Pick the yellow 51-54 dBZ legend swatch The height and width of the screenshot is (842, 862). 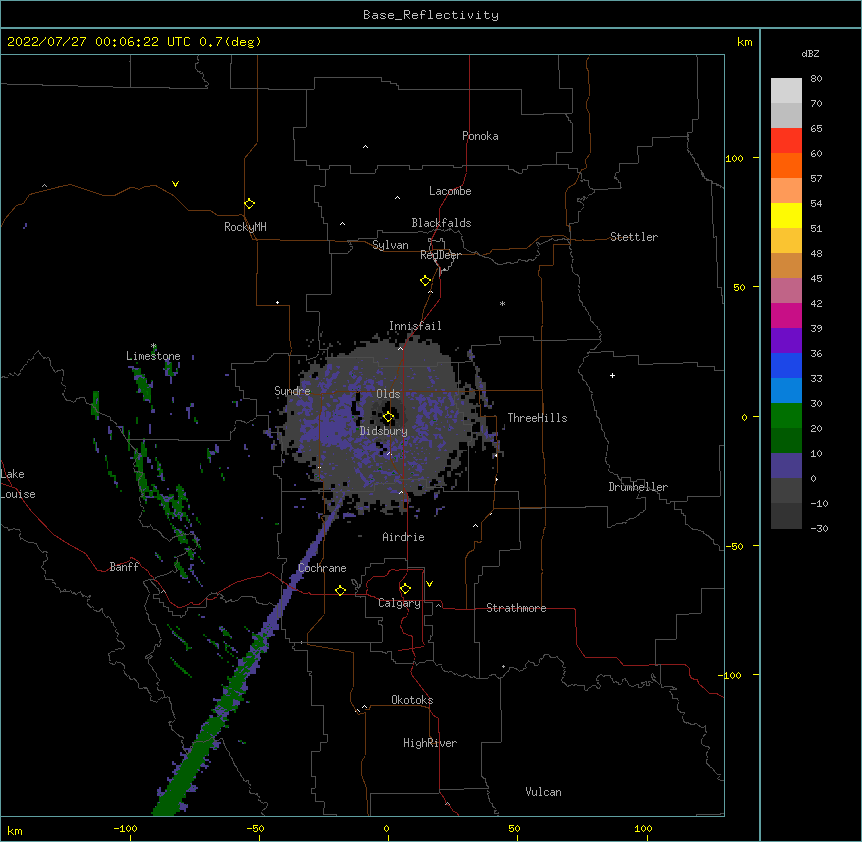(x=786, y=215)
